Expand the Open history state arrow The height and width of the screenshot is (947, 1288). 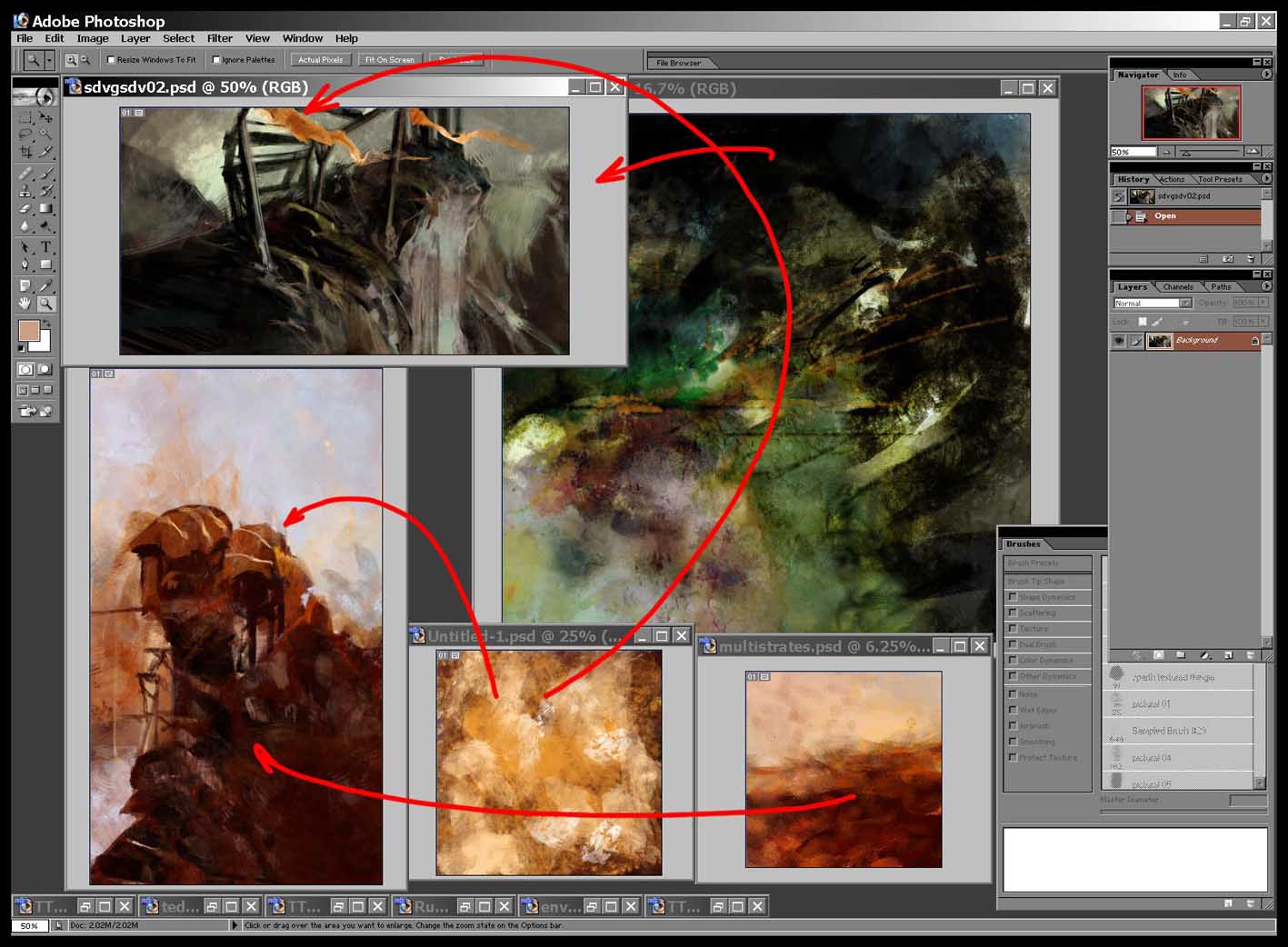point(1129,216)
